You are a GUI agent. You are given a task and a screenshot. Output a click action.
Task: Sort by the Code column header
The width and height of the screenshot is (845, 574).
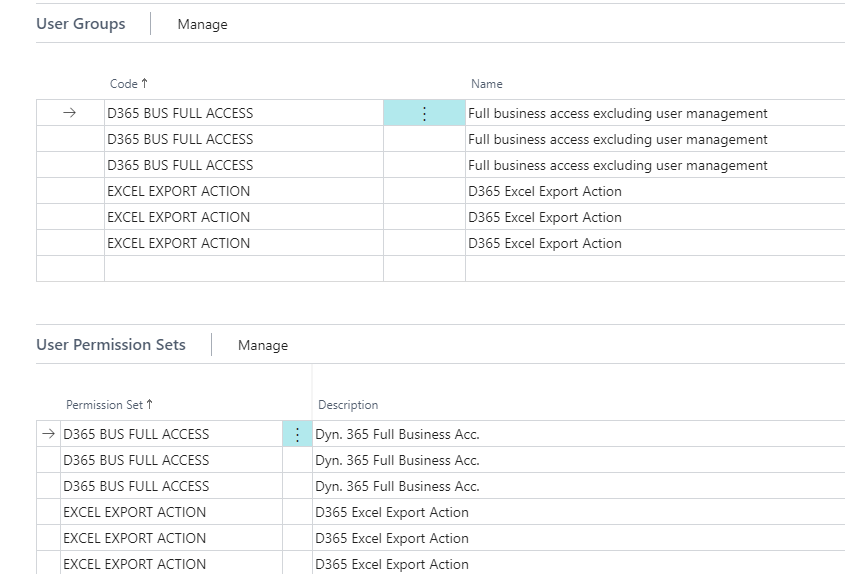click(128, 84)
